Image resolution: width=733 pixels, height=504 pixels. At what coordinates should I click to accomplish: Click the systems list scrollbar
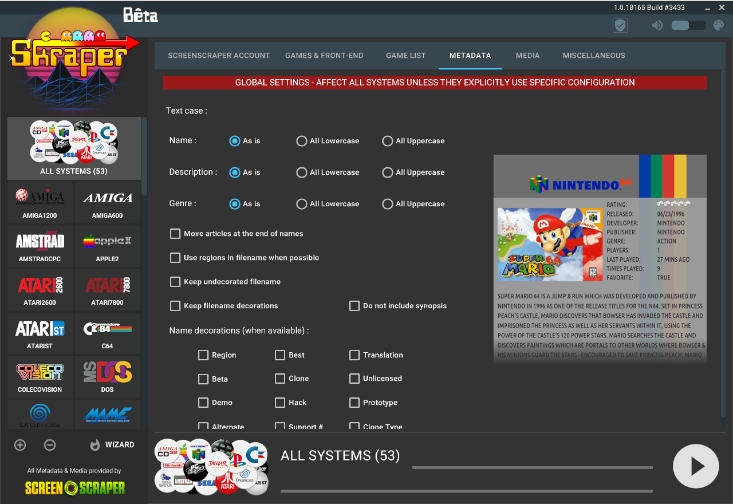coord(144,157)
